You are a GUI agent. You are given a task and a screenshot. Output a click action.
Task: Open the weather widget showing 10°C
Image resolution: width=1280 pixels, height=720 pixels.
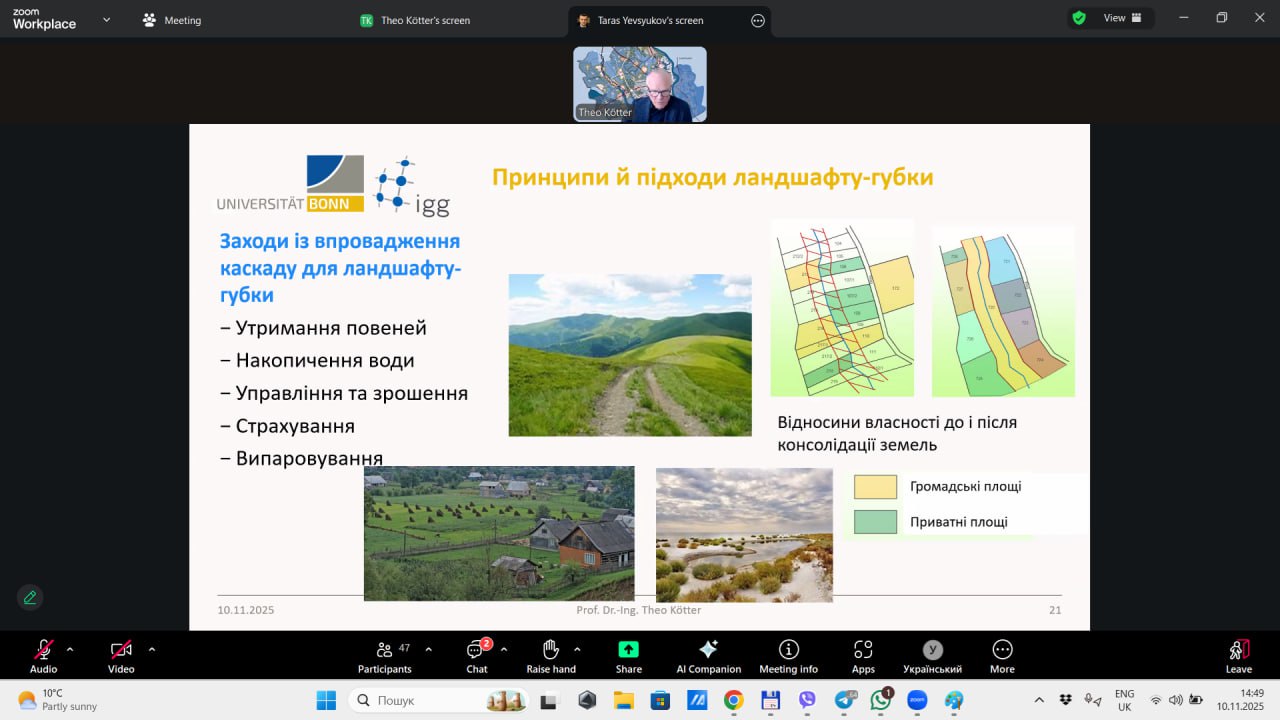(58, 700)
